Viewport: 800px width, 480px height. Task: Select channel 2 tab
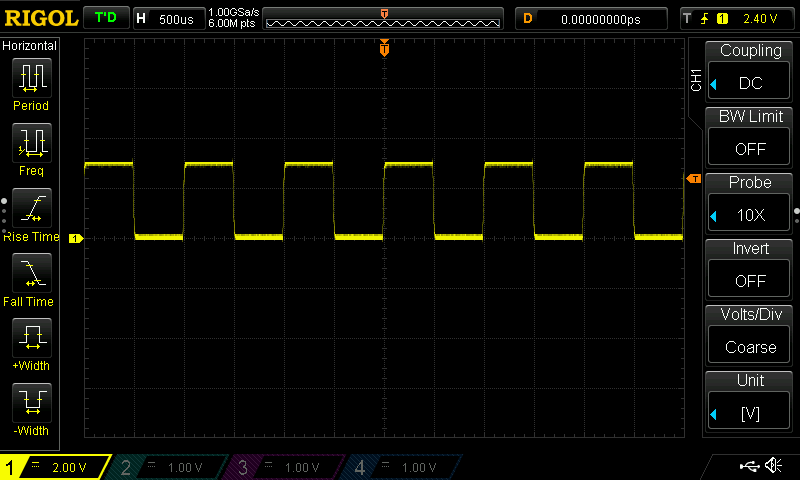(168, 467)
